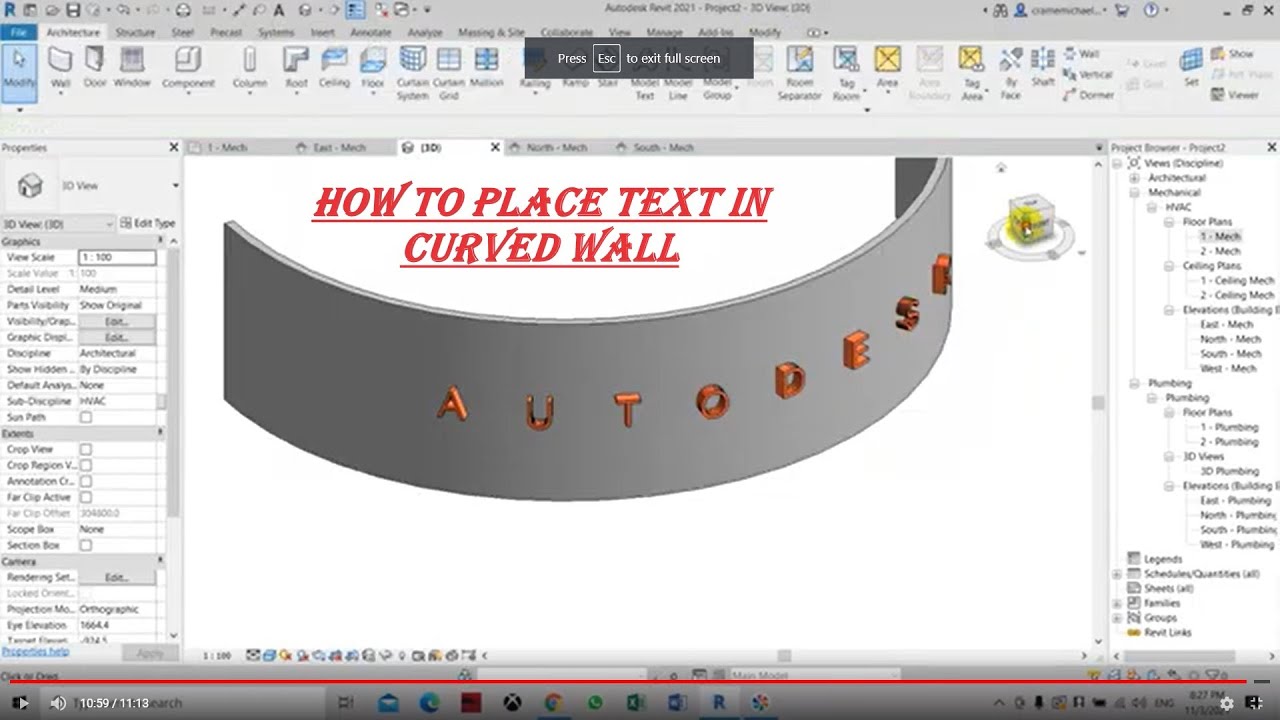Enable the Section Box checkbox

[x=86, y=545]
